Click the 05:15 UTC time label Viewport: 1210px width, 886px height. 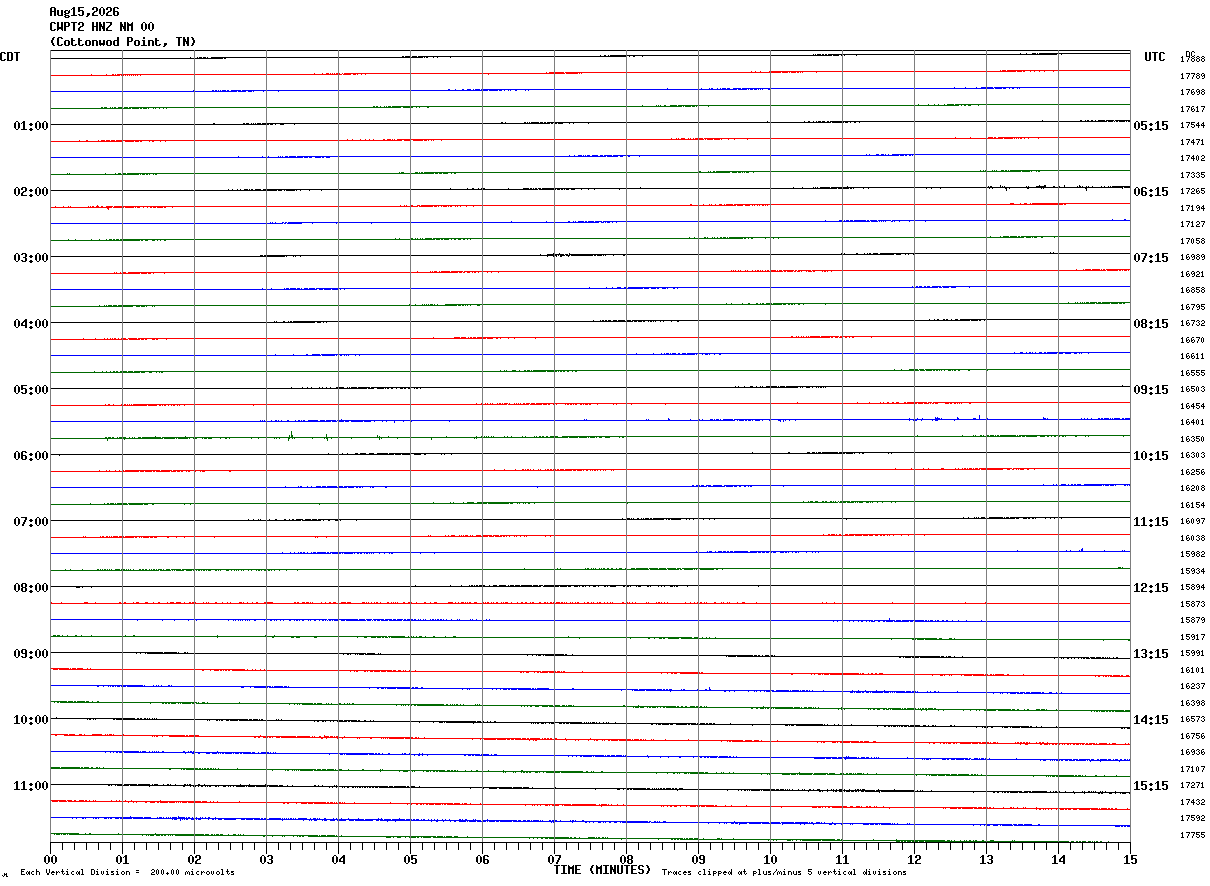1151,126
